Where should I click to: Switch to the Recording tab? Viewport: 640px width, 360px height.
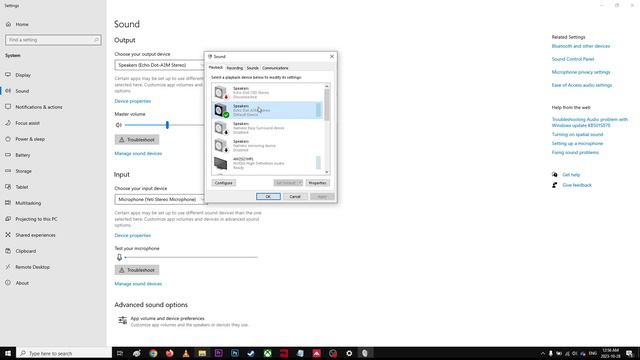235,68
